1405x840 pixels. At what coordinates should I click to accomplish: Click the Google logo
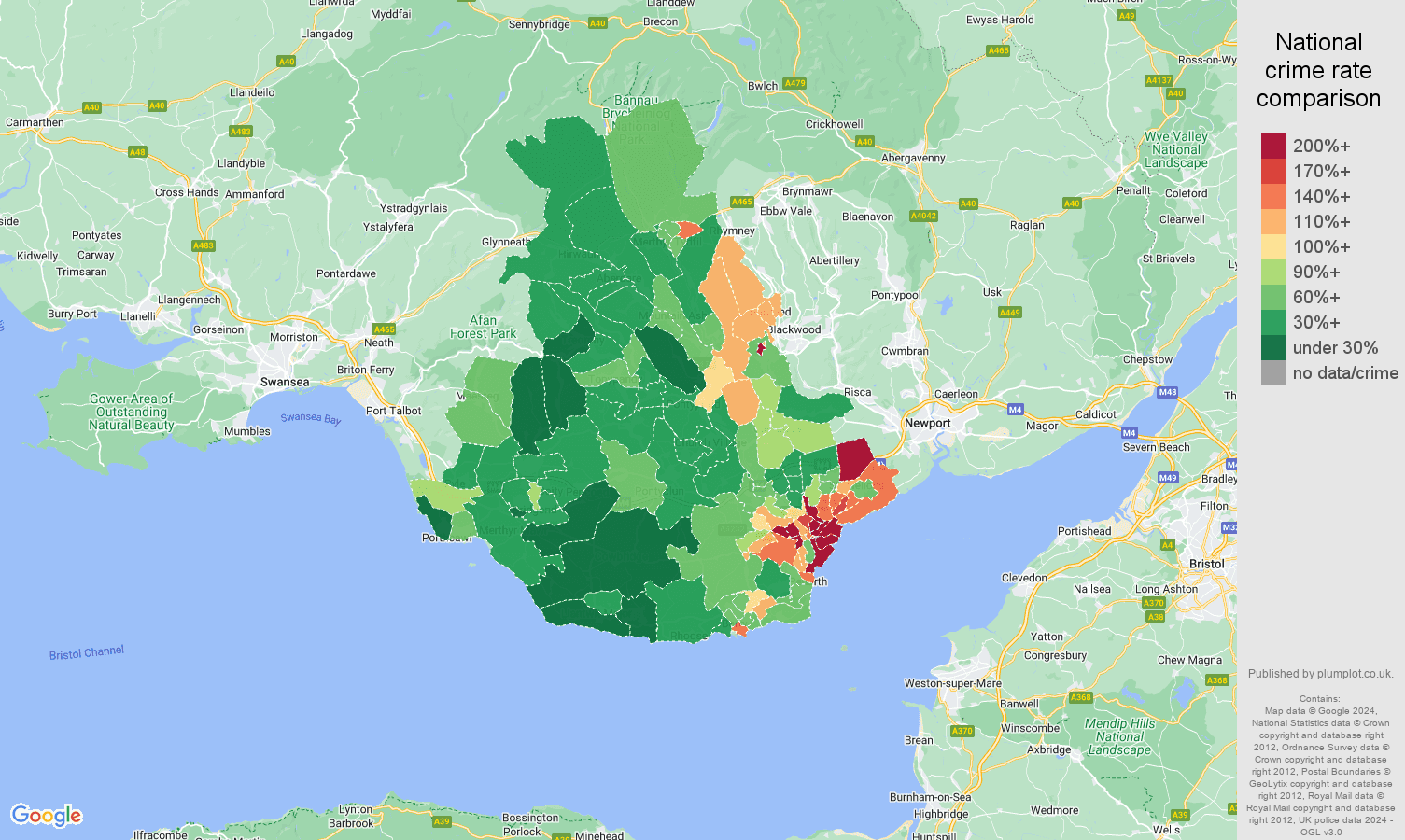pyautogui.click(x=48, y=815)
